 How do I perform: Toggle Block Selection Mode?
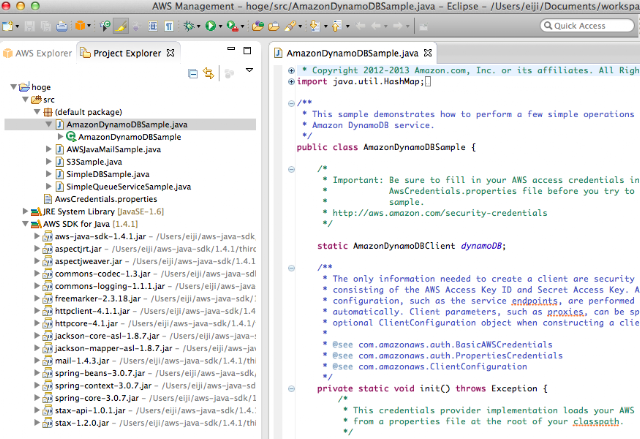point(153,27)
